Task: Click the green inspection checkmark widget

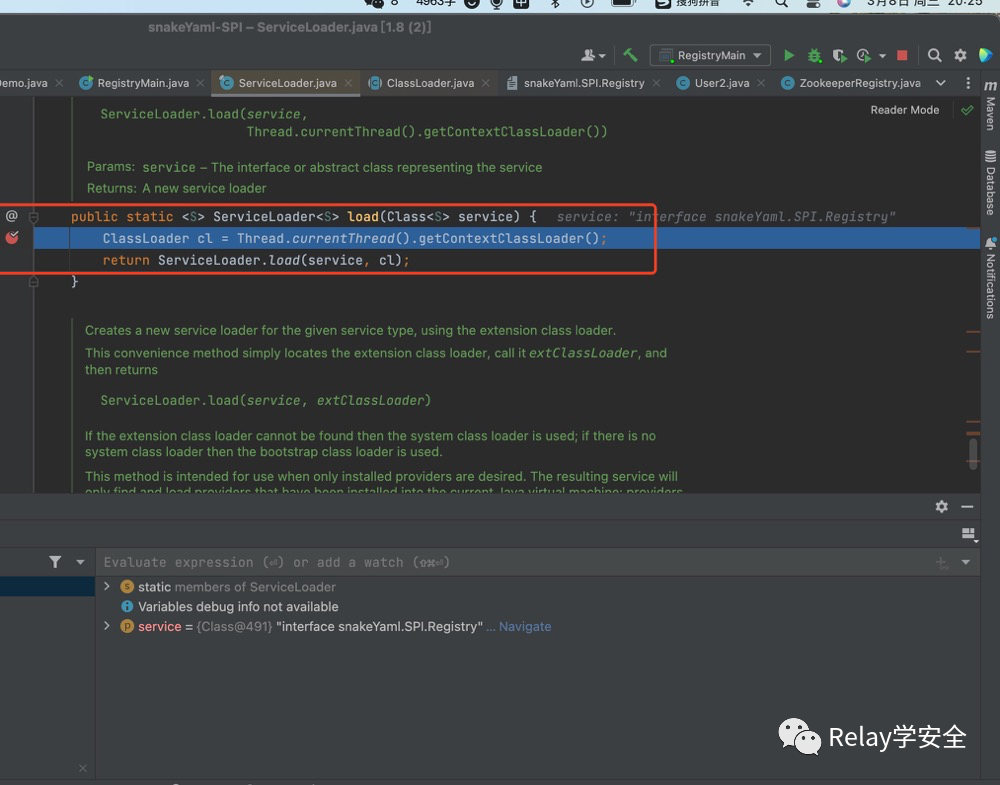Action: [967, 110]
